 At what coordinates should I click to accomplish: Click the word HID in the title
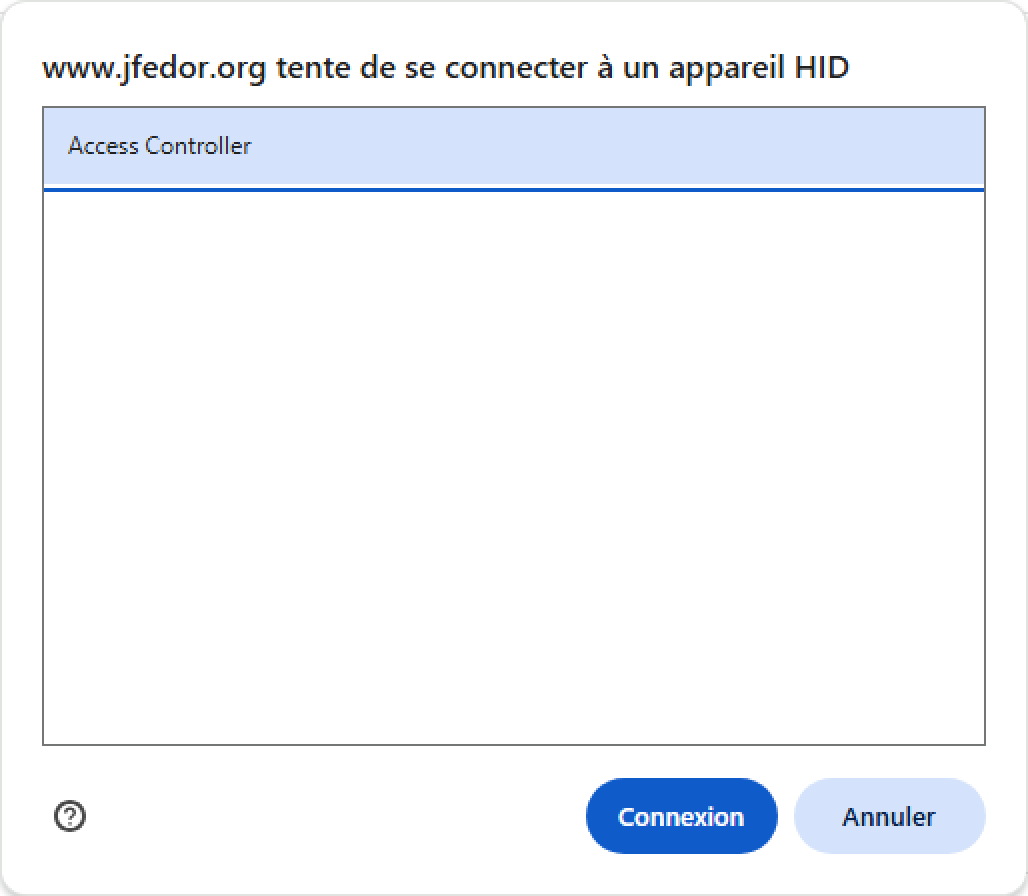tap(821, 68)
